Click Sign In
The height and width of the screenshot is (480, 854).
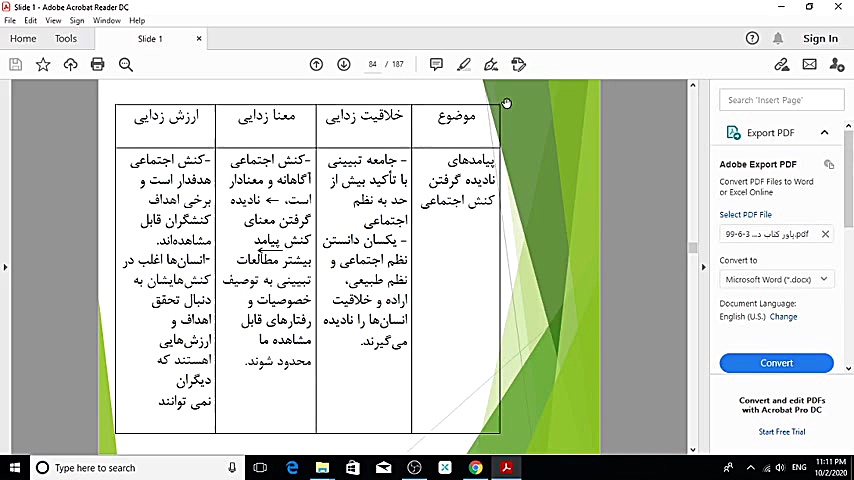[820, 39]
